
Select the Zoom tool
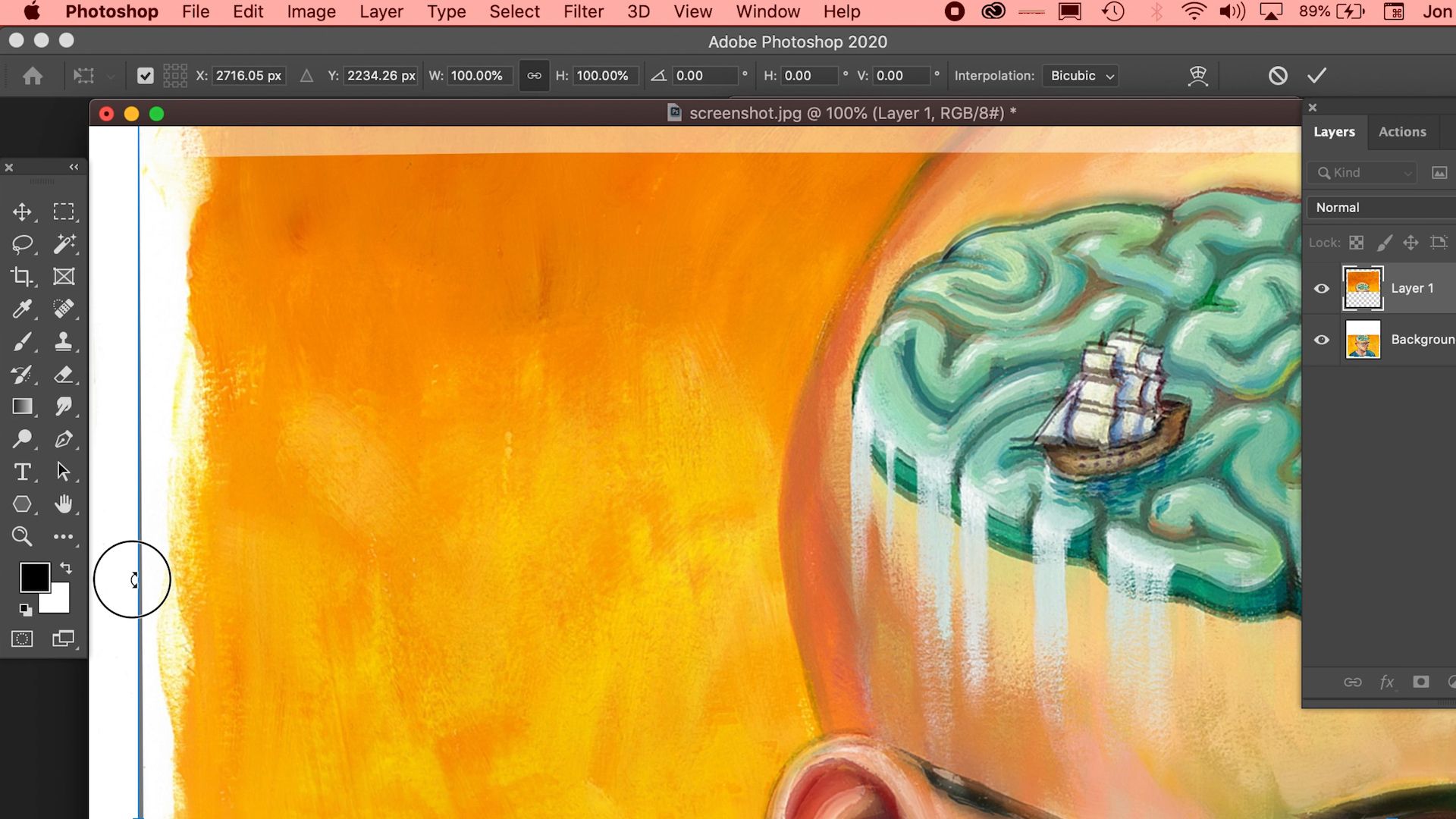point(22,536)
